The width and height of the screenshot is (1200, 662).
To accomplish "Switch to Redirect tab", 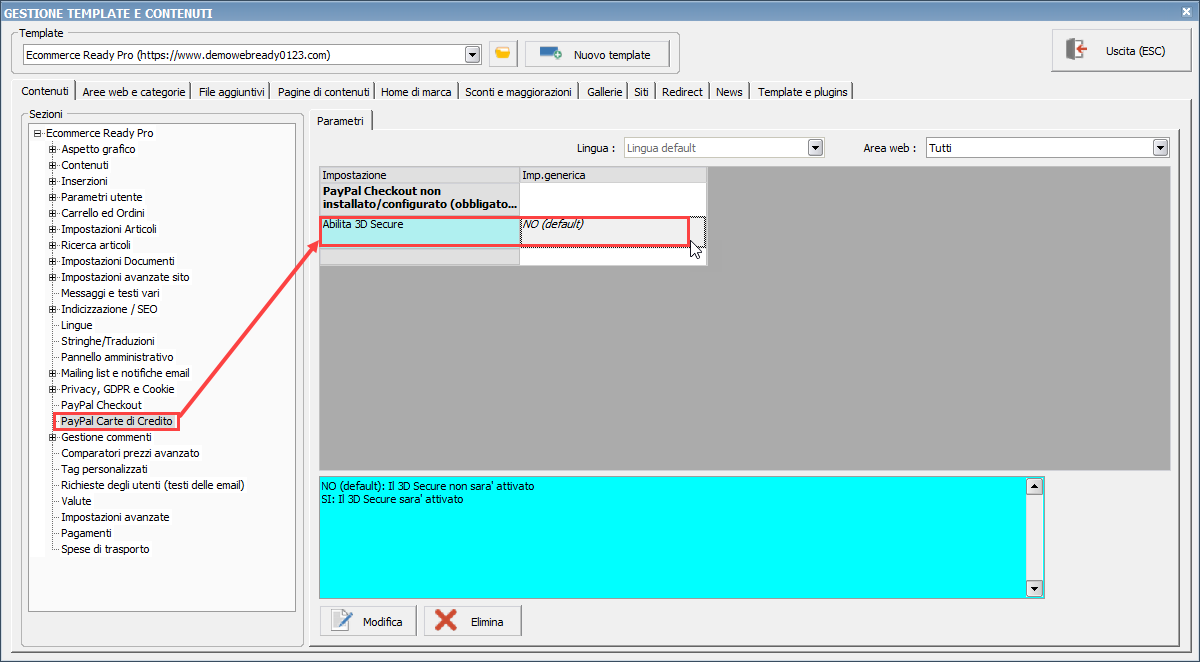I will [x=682, y=92].
